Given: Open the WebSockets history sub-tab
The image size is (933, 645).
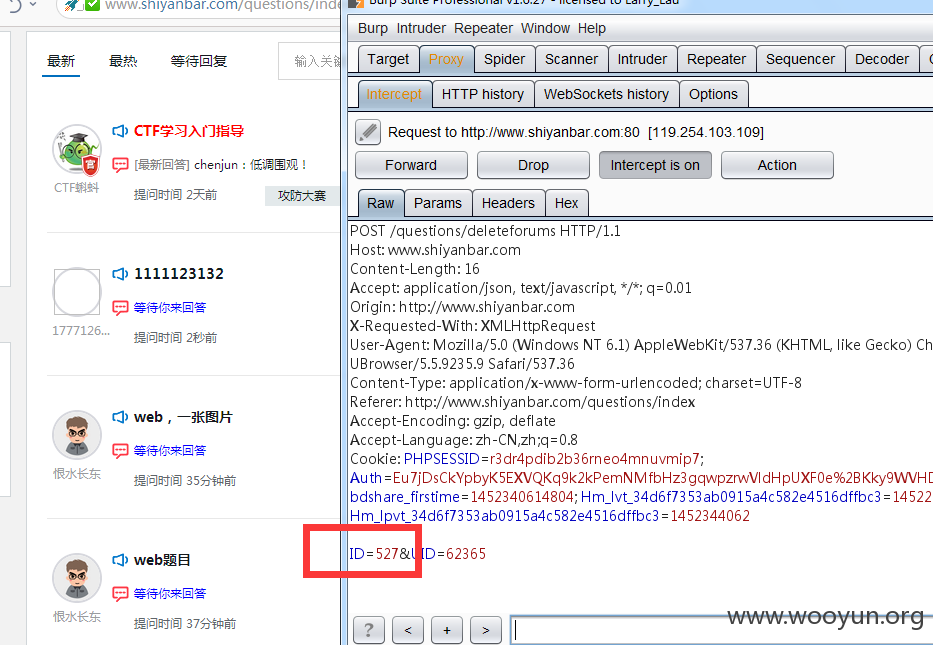Looking at the screenshot, I should click(x=606, y=95).
